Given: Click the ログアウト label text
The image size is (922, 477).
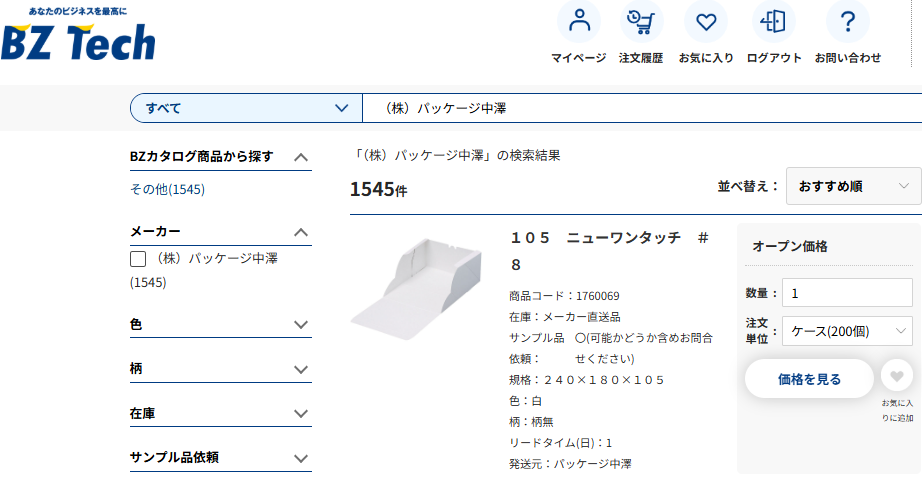Looking at the screenshot, I should pyautogui.click(x=774, y=58).
